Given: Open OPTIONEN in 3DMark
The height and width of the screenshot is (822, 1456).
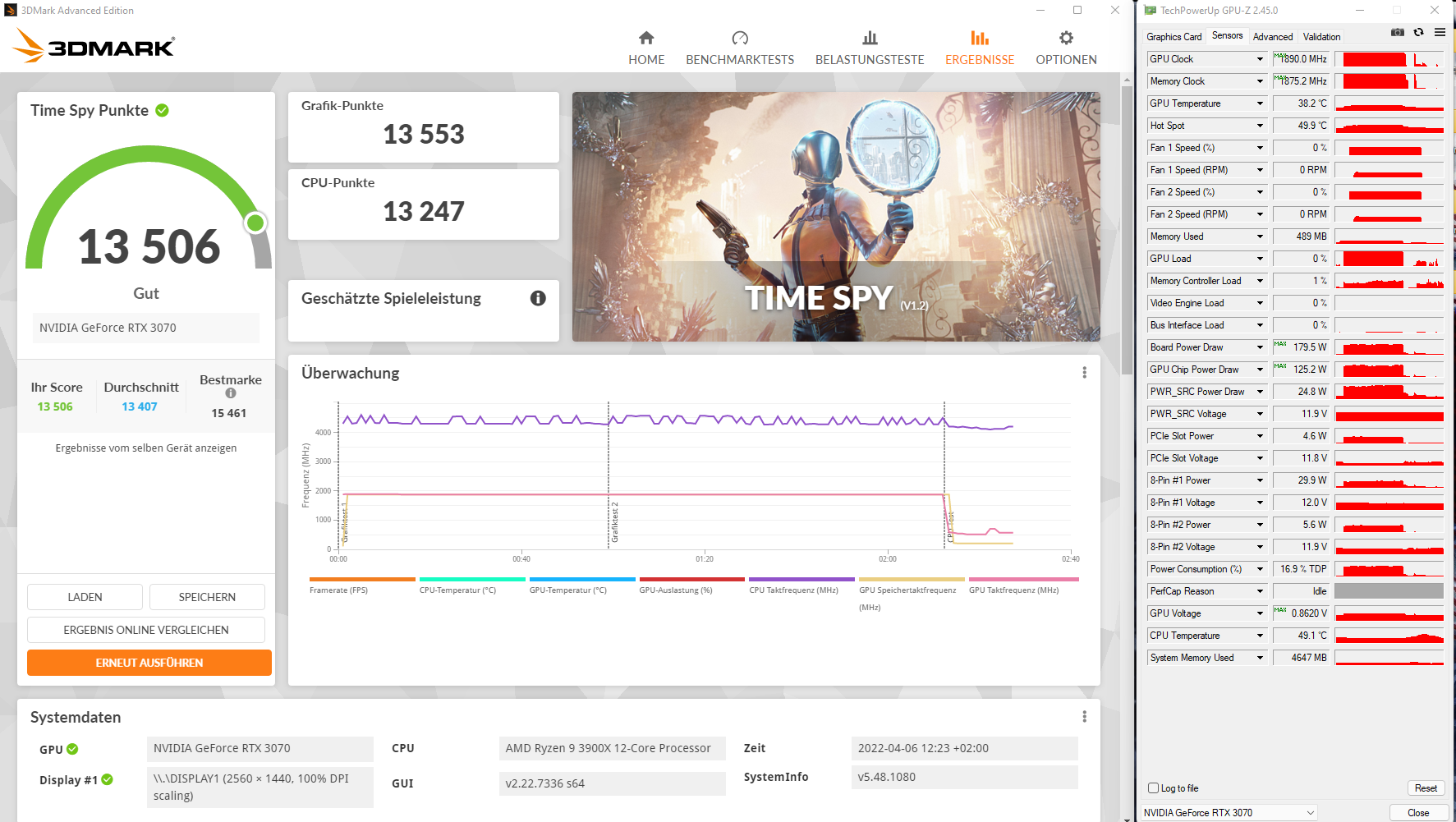Looking at the screenshot, I should pos(1066,48).
